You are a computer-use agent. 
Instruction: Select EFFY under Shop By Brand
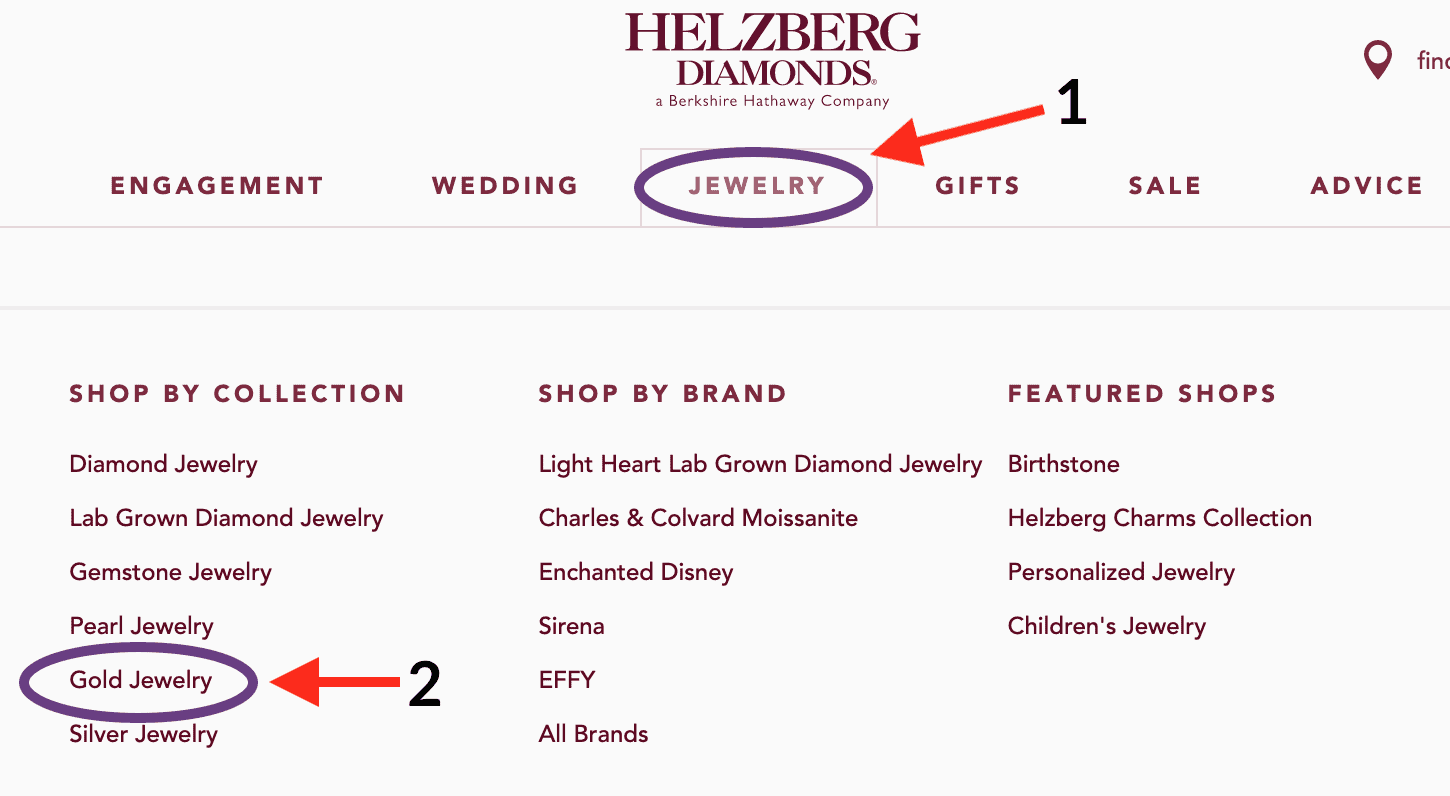(566, 679)
